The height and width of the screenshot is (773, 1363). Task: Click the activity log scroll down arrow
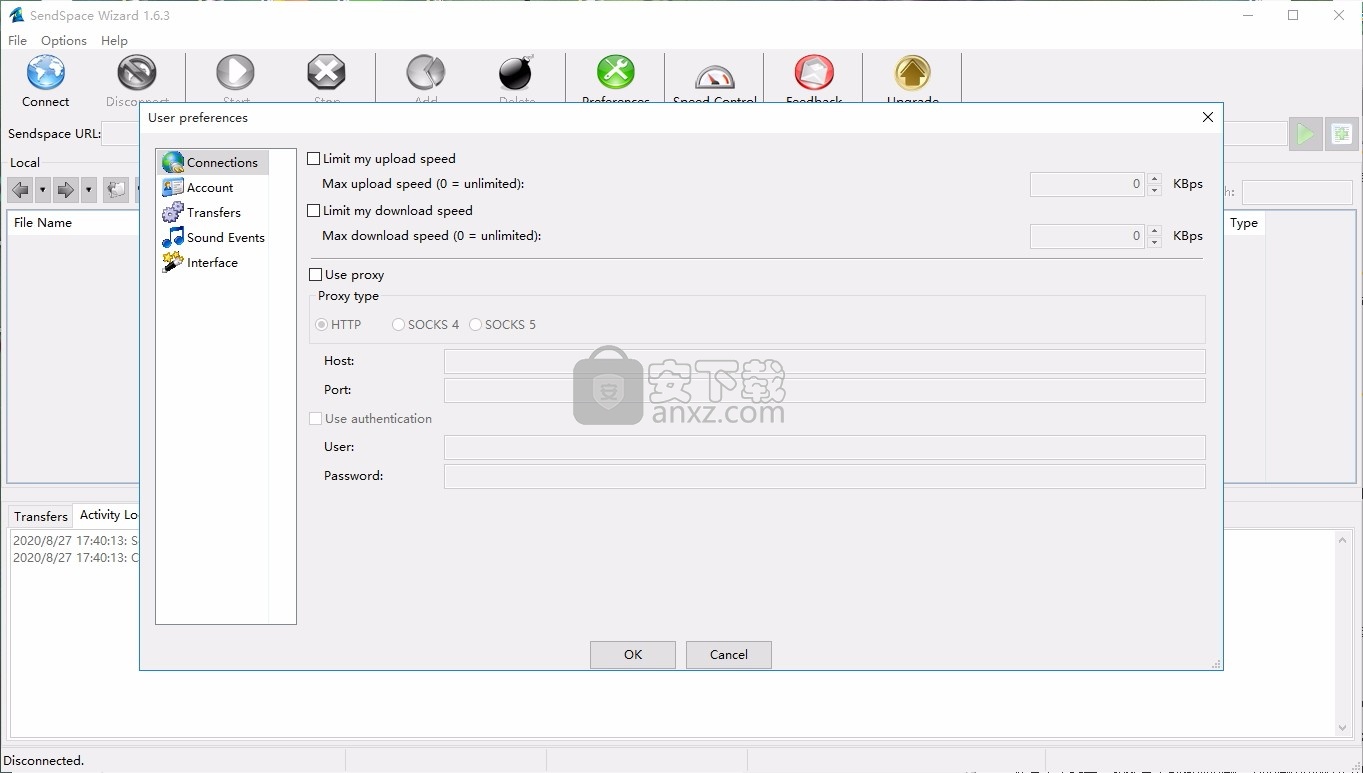(1342, 728)
